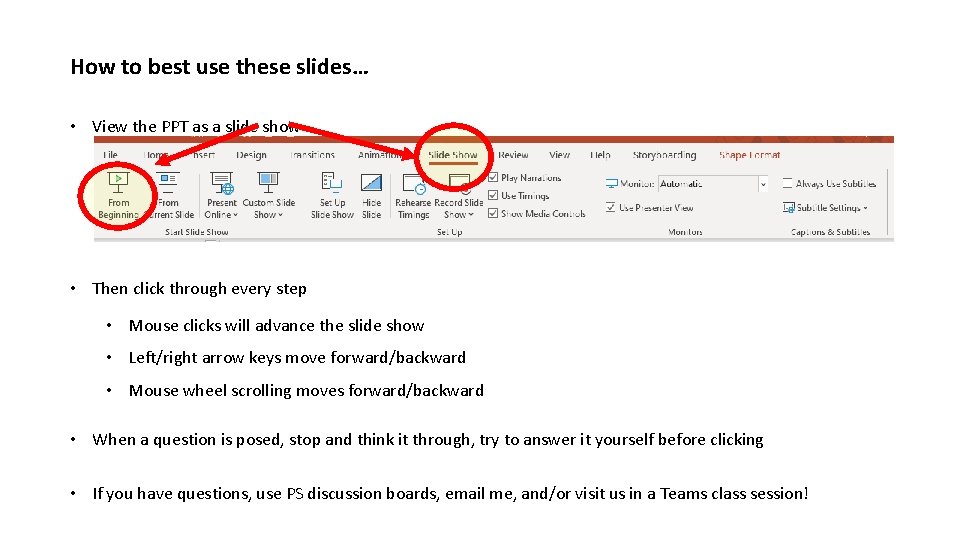Open the Shape Format tab
Image resolution: width=960 pixels, height=540 pixels.
[x=749, y=155]
